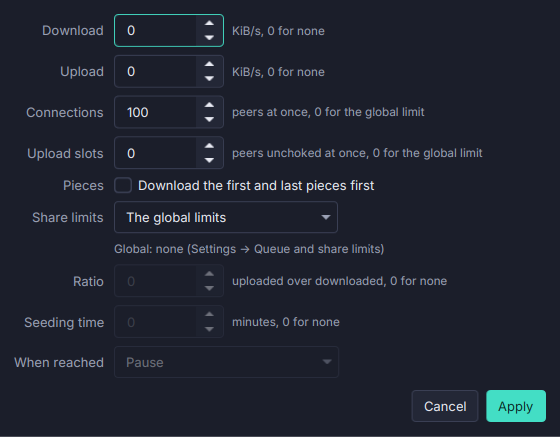Increase the Connections peers value
The width and height of the screenshot is (560, 437).
[209, 105]
